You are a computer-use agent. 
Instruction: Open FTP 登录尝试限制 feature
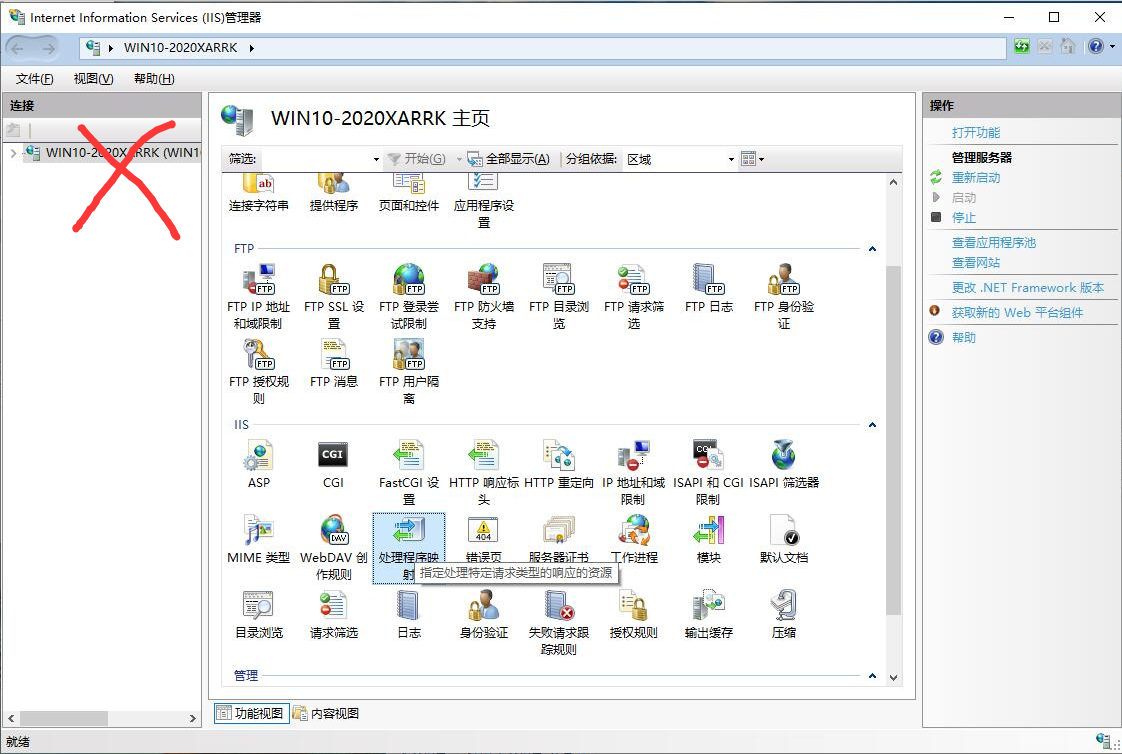(x=409, y=297)
